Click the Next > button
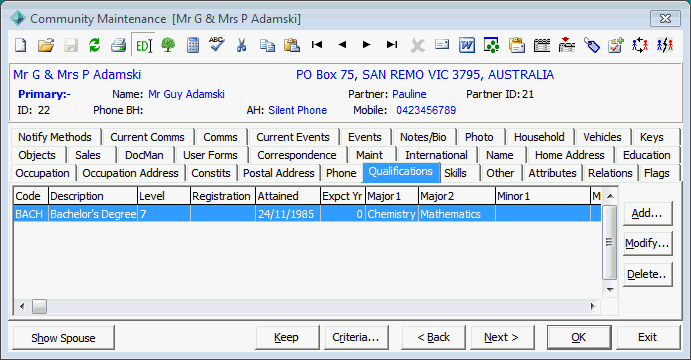 coord(502,338)
